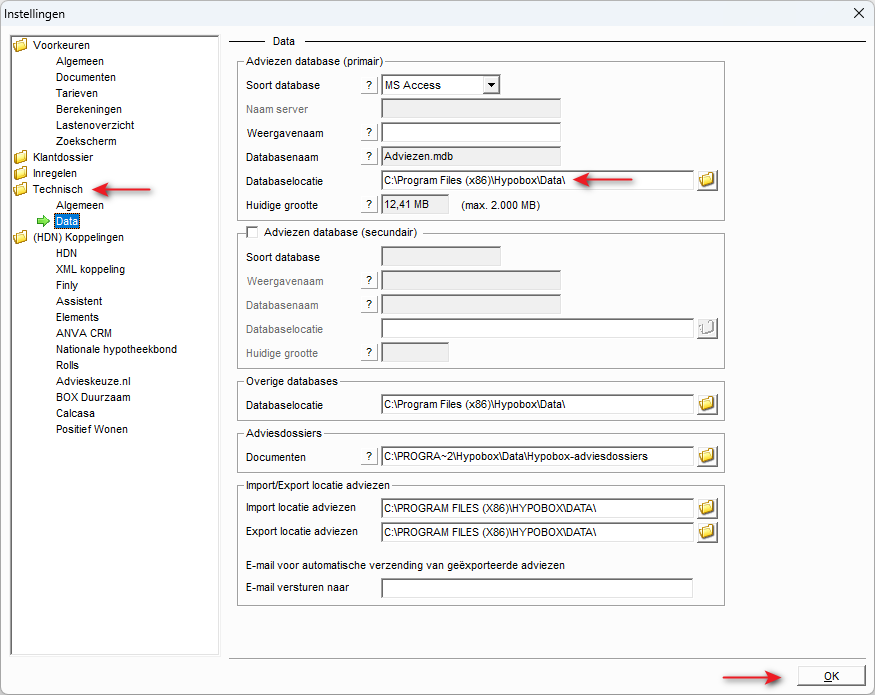Open Berekeningen settings page
875x695 pixels.
[x=89, y=109]
